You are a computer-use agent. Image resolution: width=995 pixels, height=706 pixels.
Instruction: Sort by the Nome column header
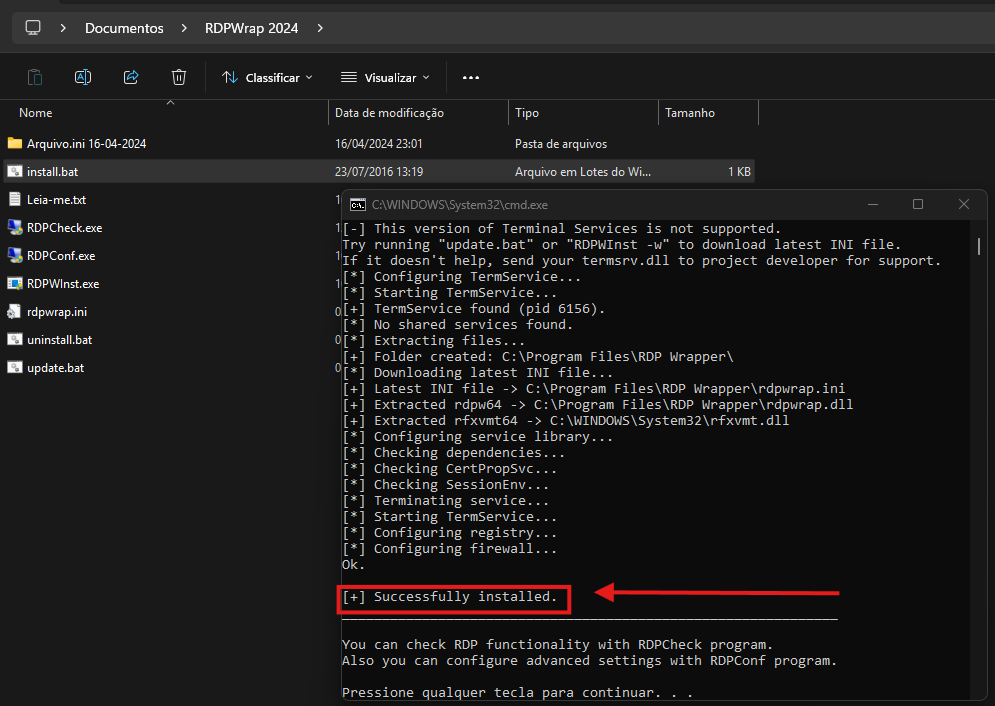[x=36, y=113]
